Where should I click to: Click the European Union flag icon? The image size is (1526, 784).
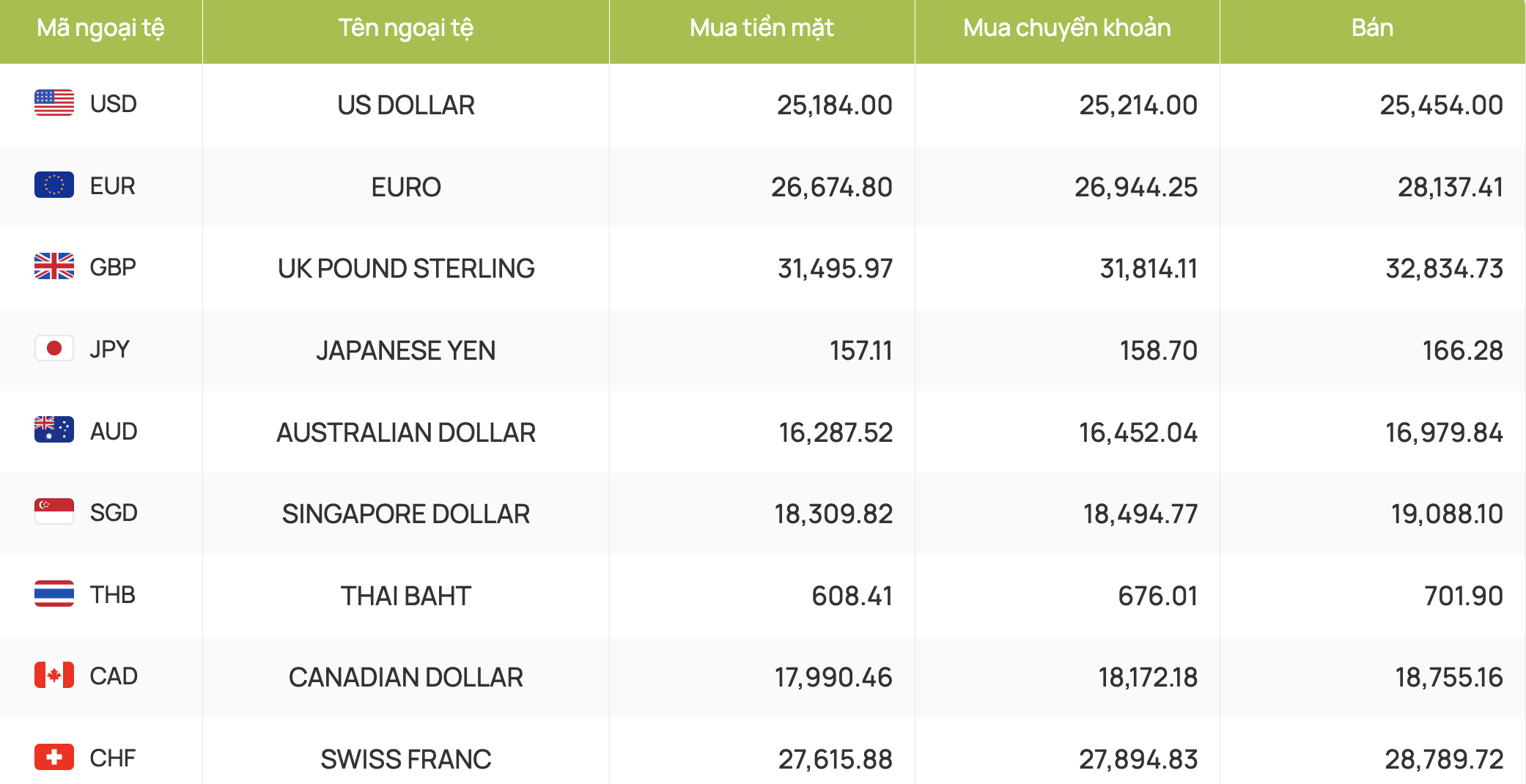54,185
